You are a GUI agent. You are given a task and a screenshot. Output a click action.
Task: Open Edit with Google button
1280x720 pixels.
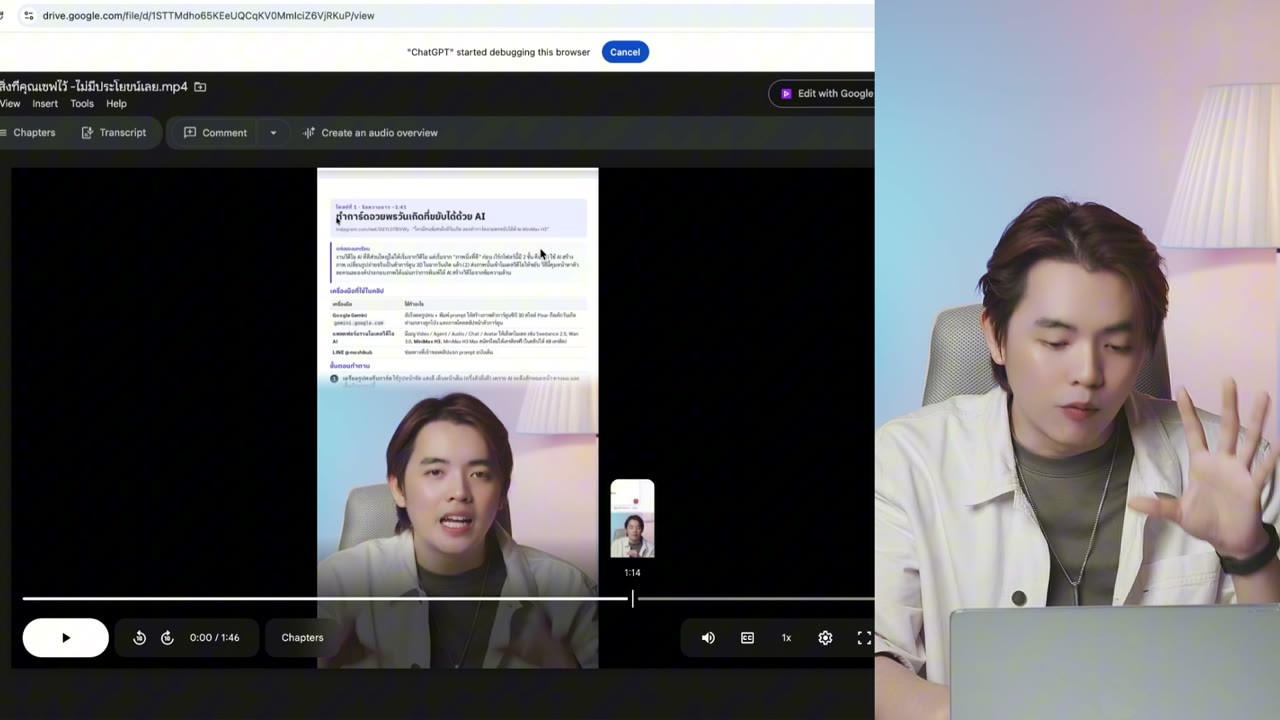[x=824, y=94]
